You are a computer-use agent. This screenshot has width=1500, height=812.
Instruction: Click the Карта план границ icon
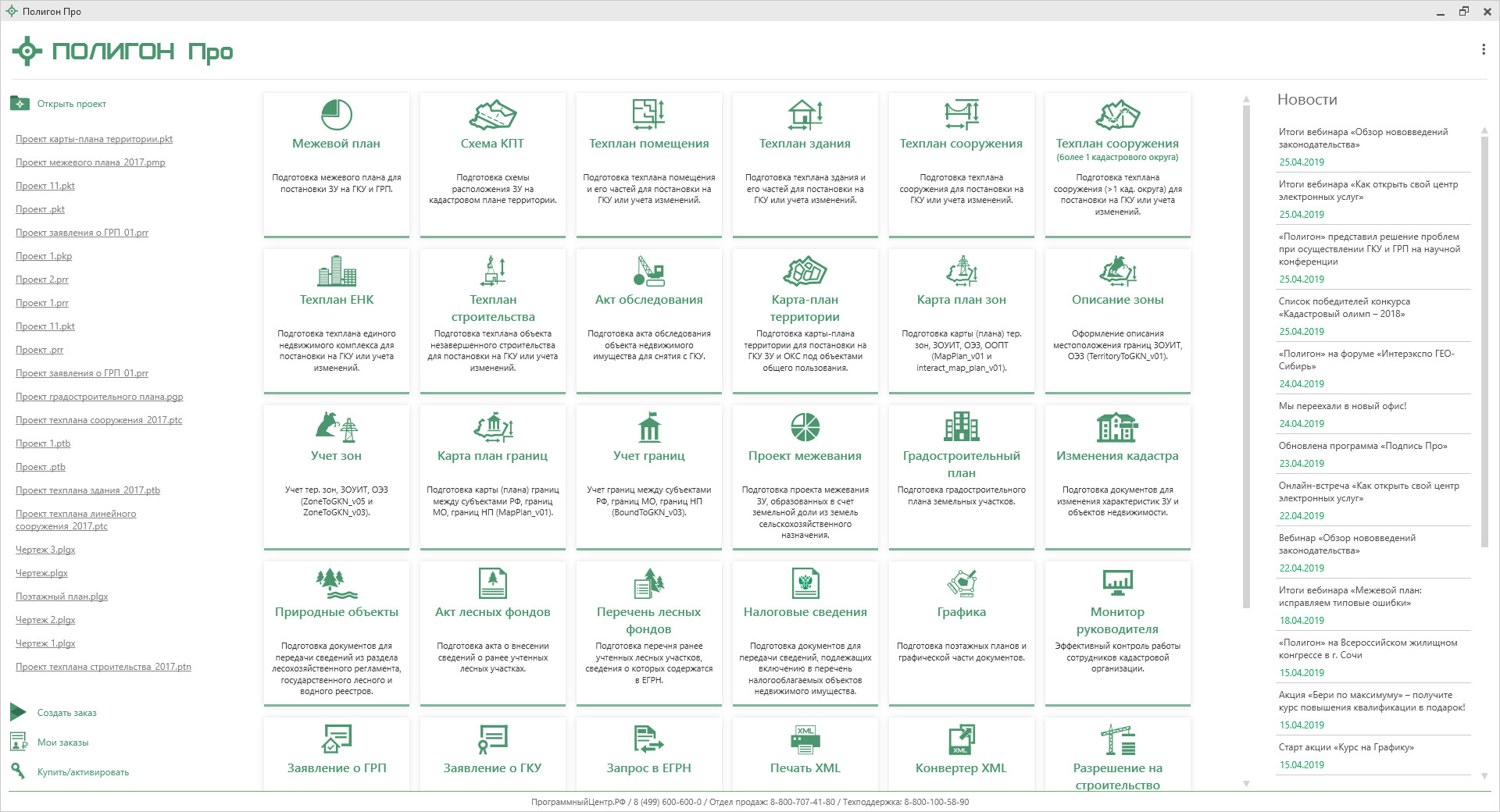coord(493,427)
